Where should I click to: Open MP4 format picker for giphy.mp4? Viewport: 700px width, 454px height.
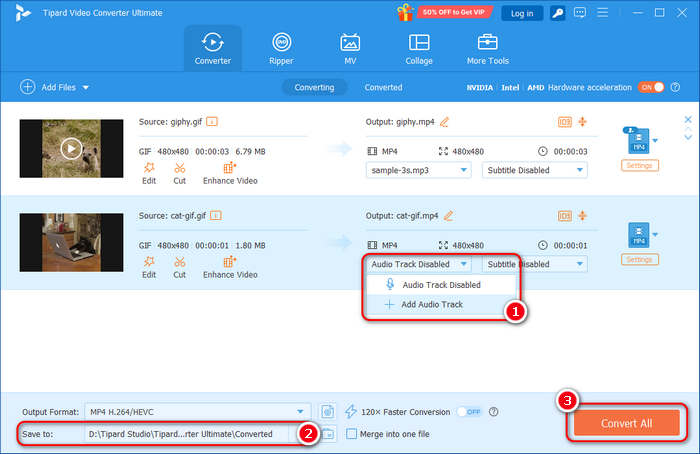pyautogui.click(x=641, y=141)
